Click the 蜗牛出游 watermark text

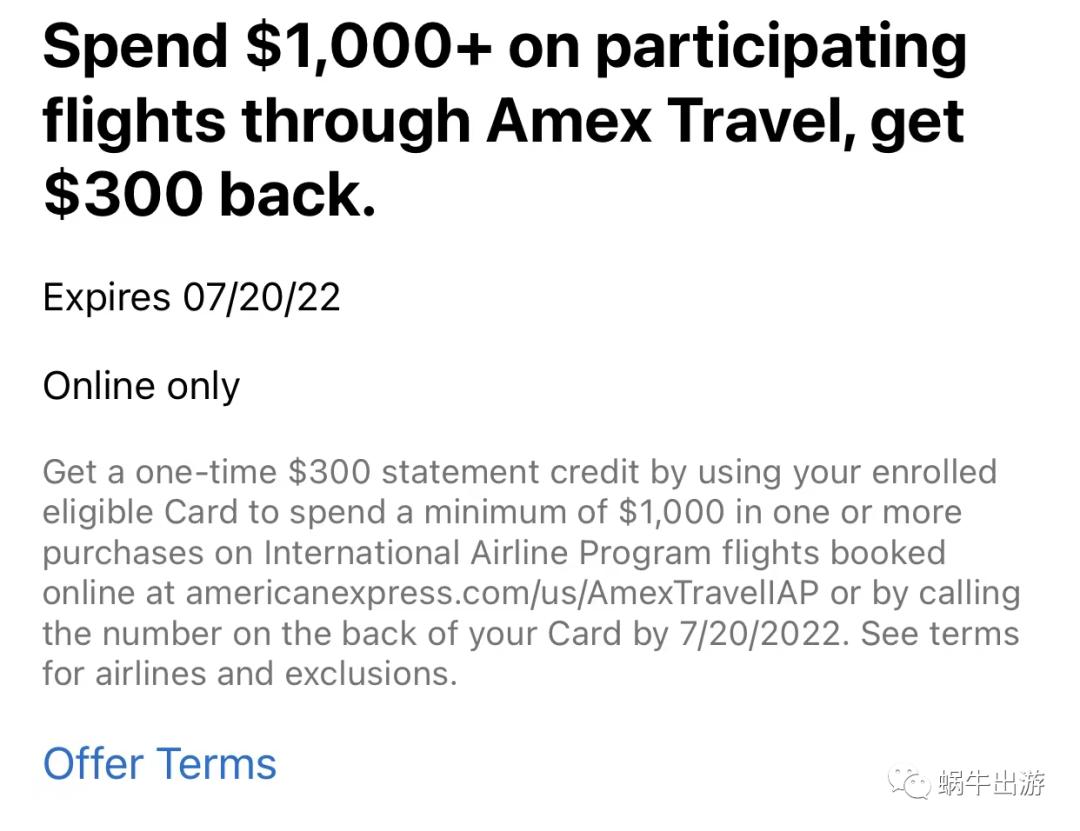coord(992,783)
